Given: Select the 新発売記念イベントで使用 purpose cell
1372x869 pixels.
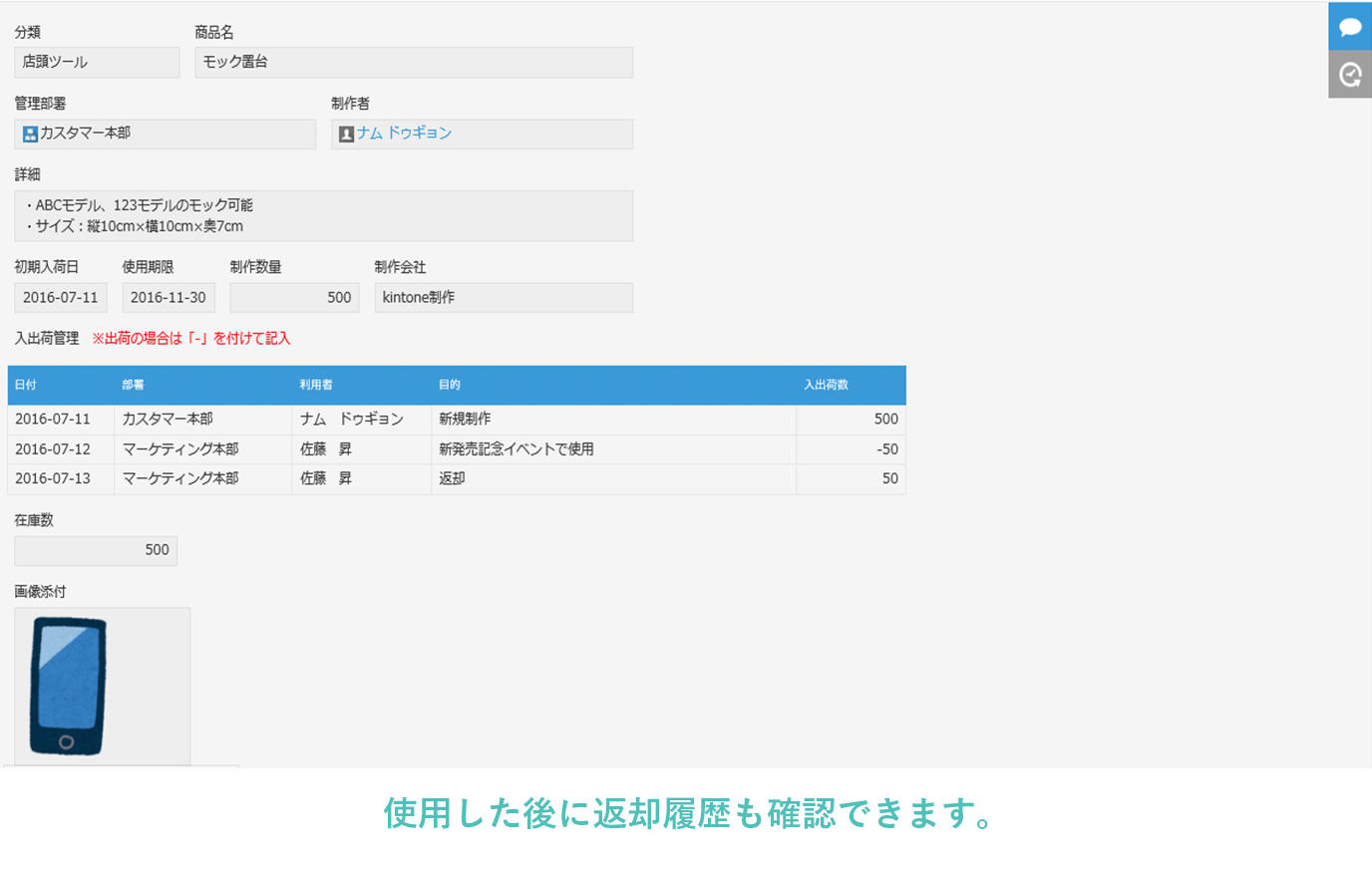Looking at the screenshot, I should pyautogui.click(x=516, y=449).
